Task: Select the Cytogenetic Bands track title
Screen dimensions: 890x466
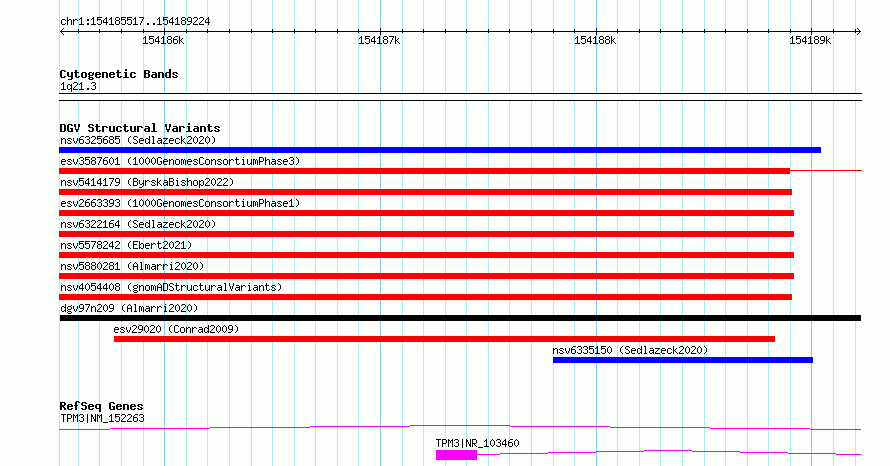Action: point(119,74)
